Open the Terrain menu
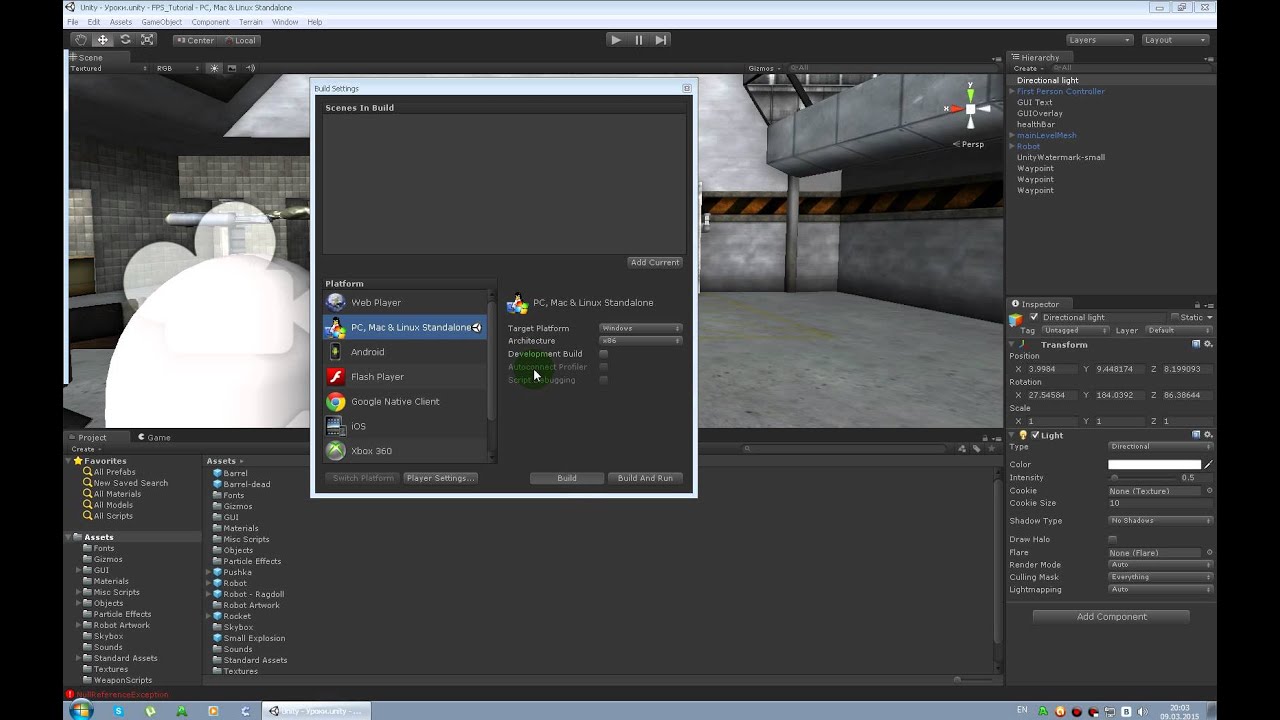This screenshot has height=720, width=1280. coord(251,22)
